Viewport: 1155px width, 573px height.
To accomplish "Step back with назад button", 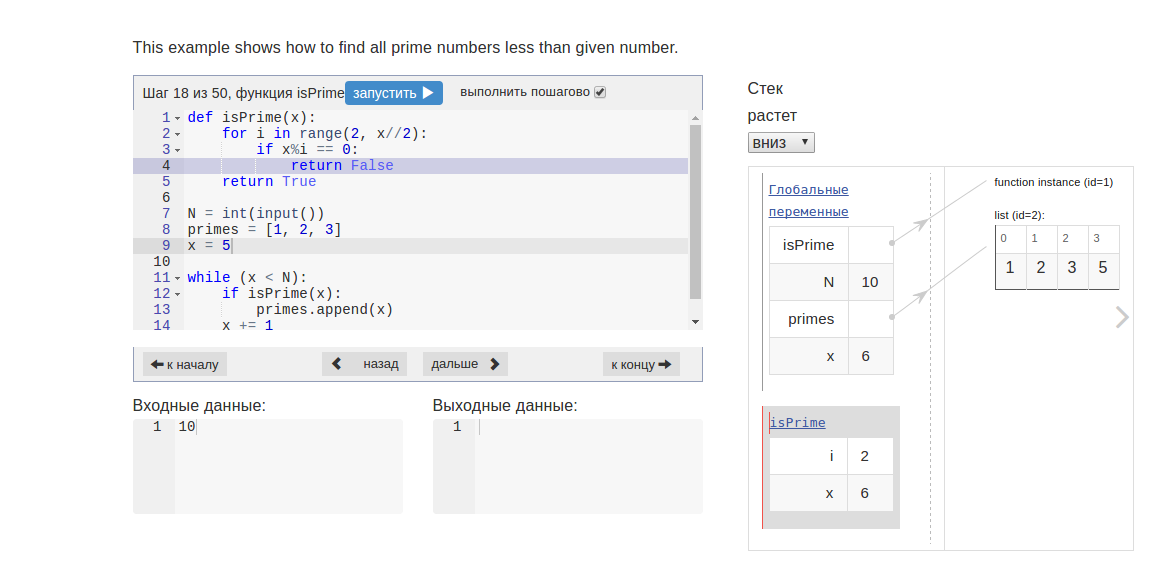I will pos(365,364).
